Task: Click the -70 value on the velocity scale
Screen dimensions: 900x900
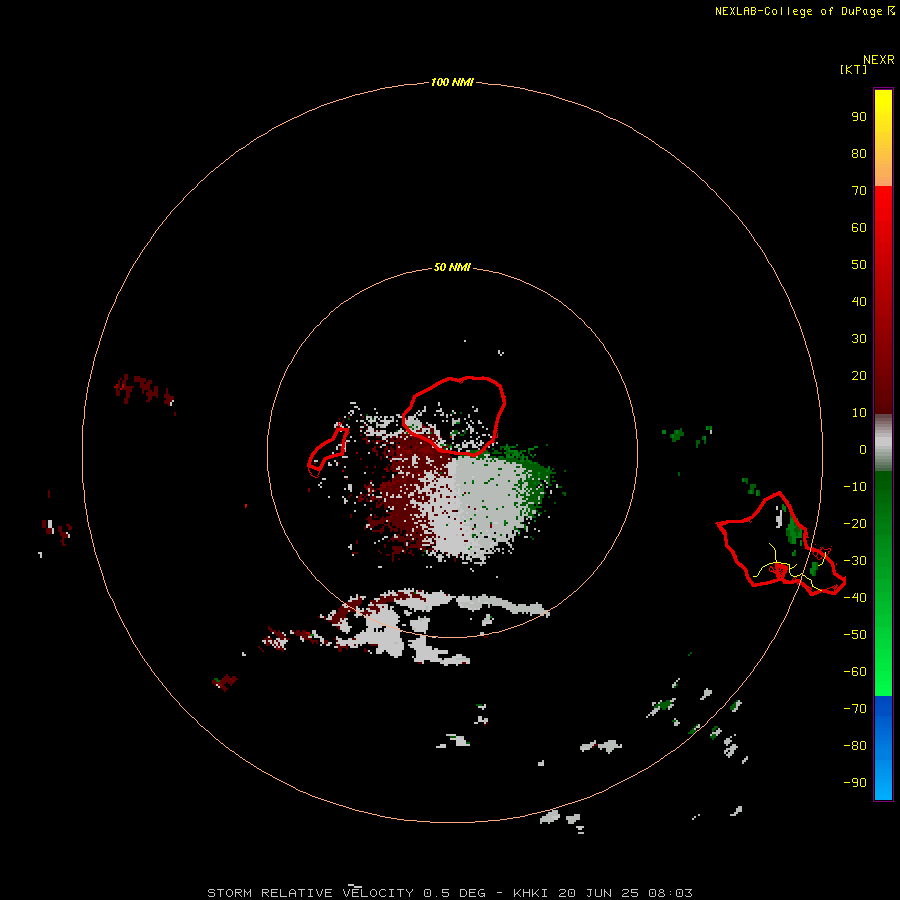Action: [x=855, y=708]
